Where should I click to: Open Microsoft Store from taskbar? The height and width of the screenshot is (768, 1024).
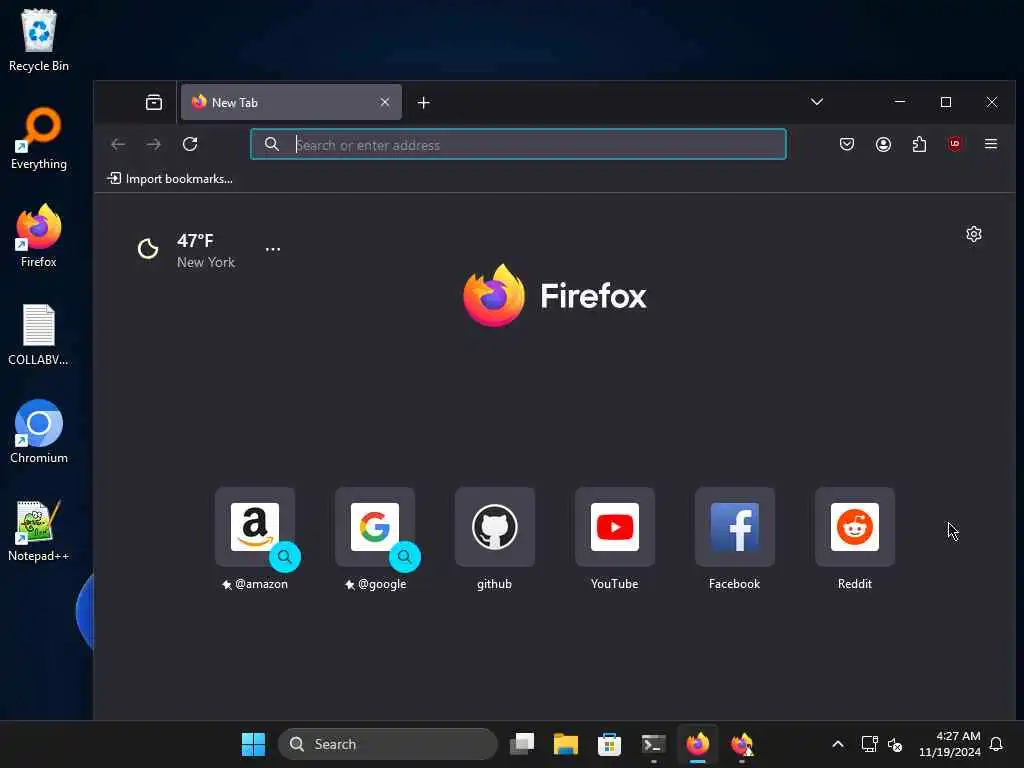tap(609, 744)
